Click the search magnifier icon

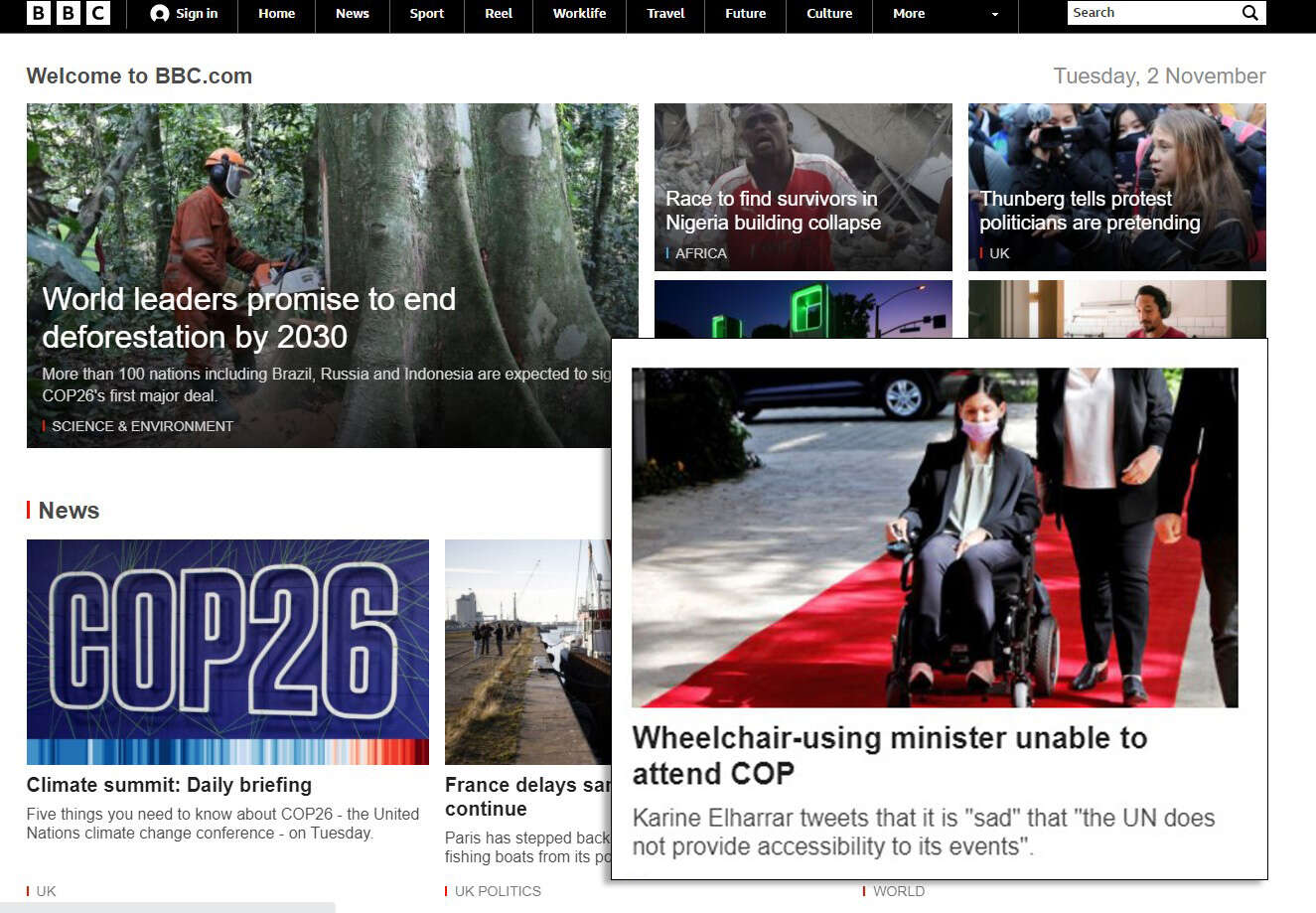click(x=1249, y=13)
